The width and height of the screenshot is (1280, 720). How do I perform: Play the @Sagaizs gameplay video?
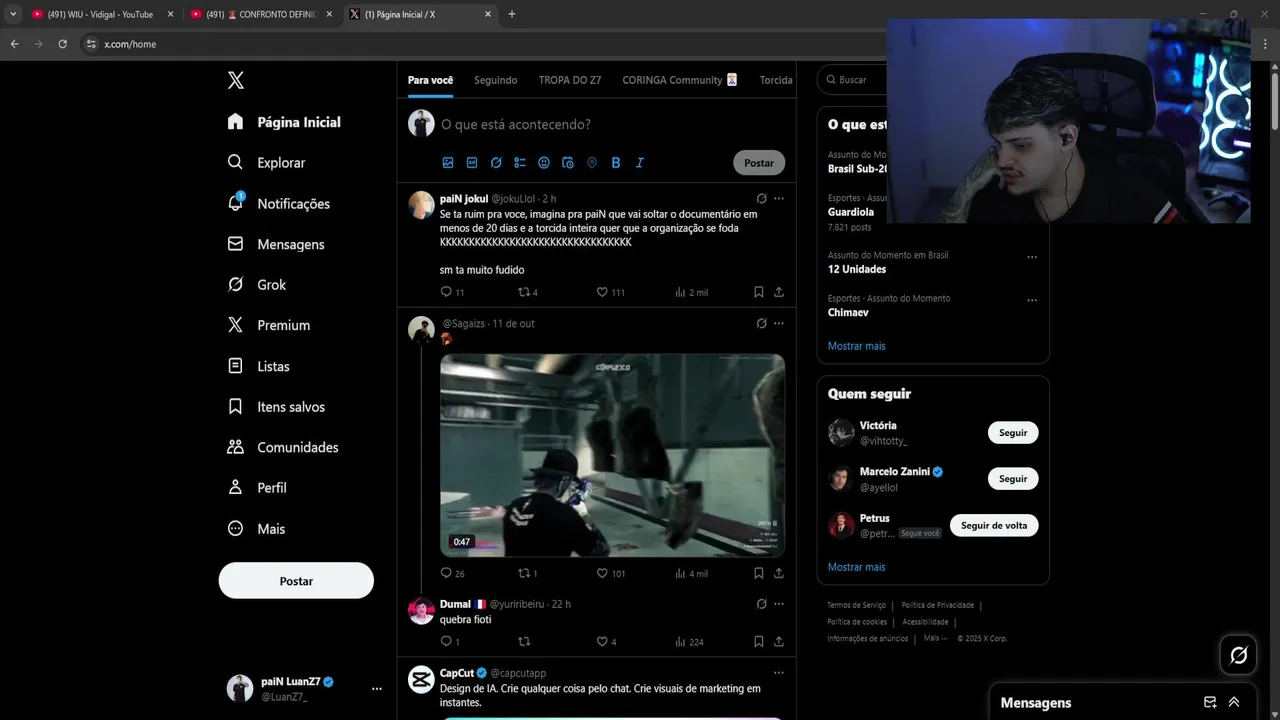pos(612,455)
